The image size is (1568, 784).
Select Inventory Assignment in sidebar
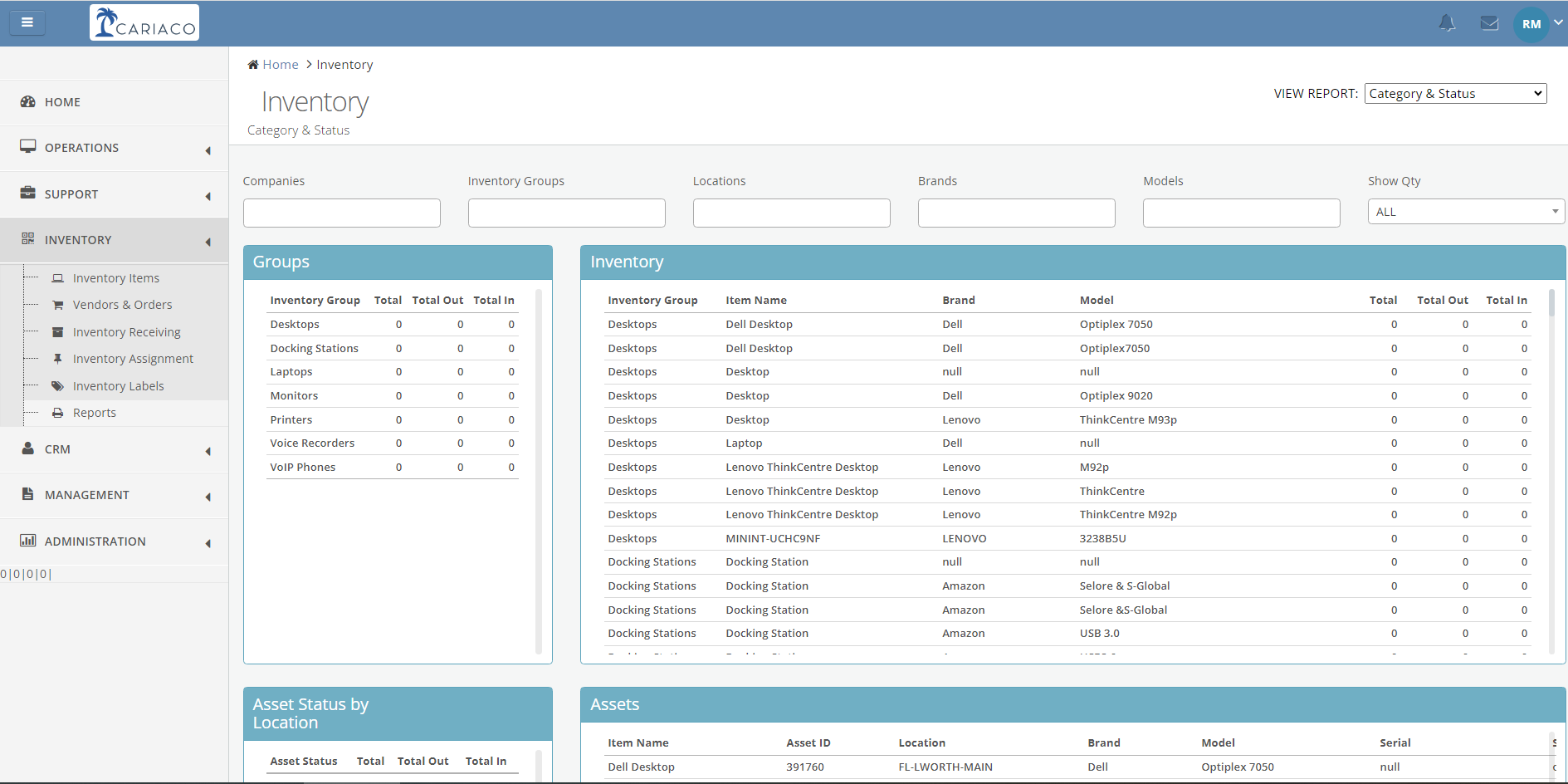tap(133, 359)
